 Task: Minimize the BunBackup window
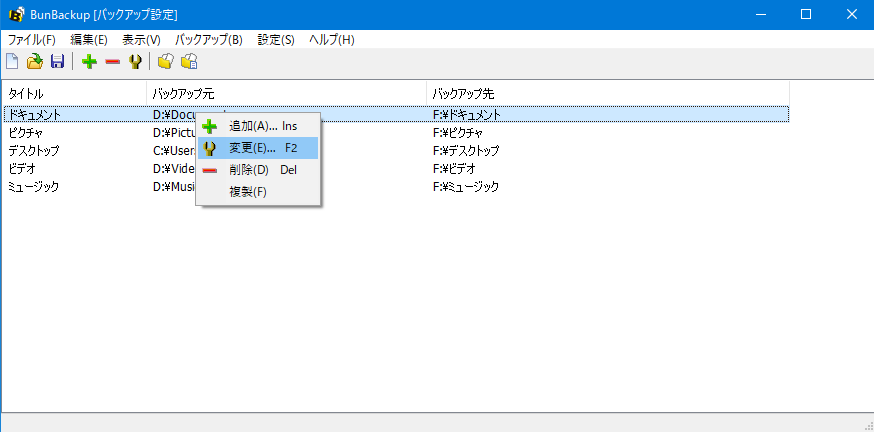coord(760,14)
